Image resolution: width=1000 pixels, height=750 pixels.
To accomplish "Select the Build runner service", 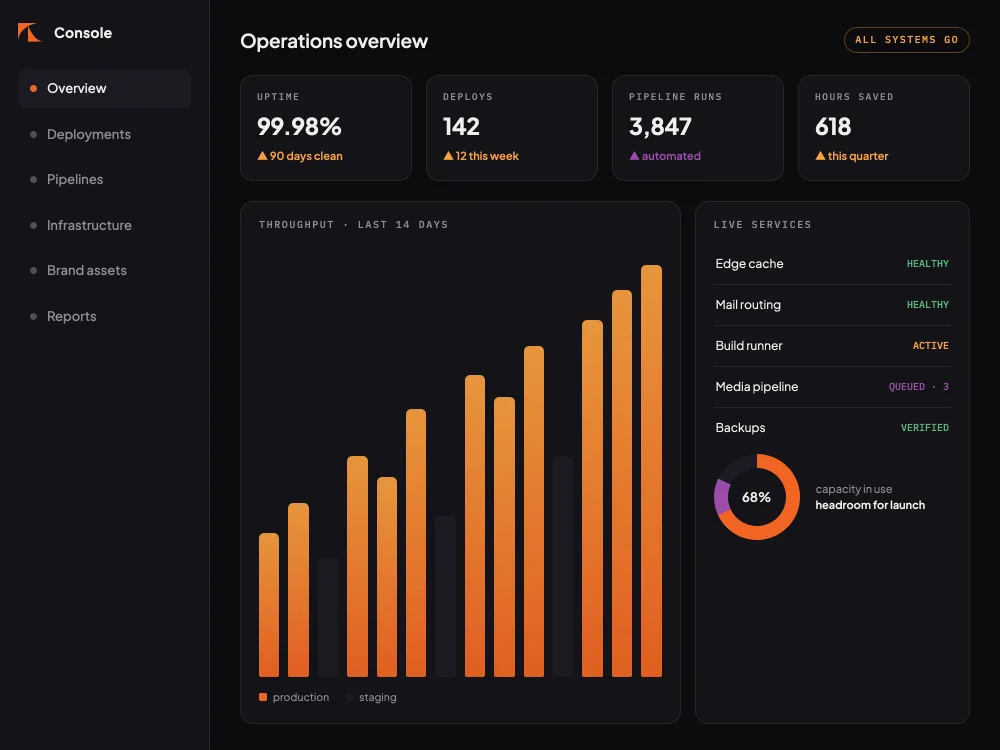I will tap(832, 346).
